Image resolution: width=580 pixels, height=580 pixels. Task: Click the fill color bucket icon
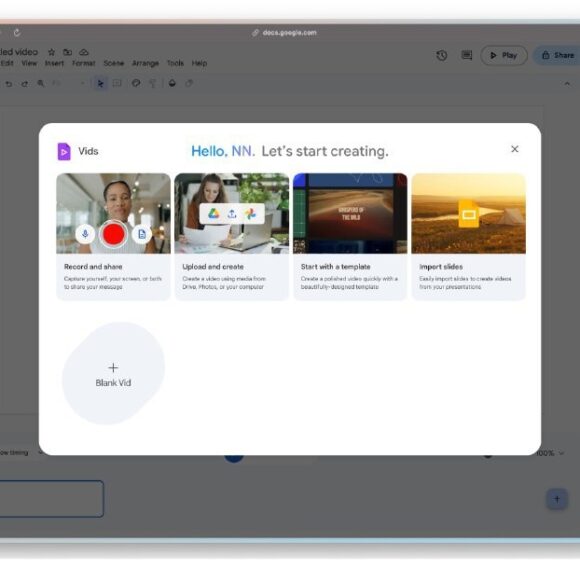(172, 84)
